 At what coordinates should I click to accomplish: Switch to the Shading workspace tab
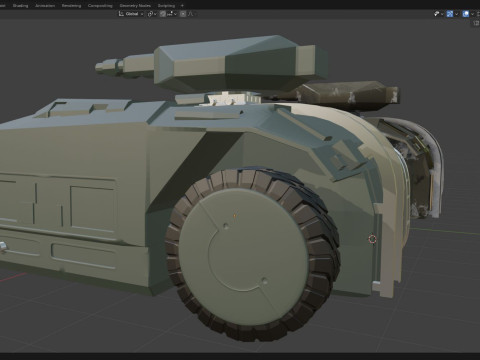tap(20, 6)
